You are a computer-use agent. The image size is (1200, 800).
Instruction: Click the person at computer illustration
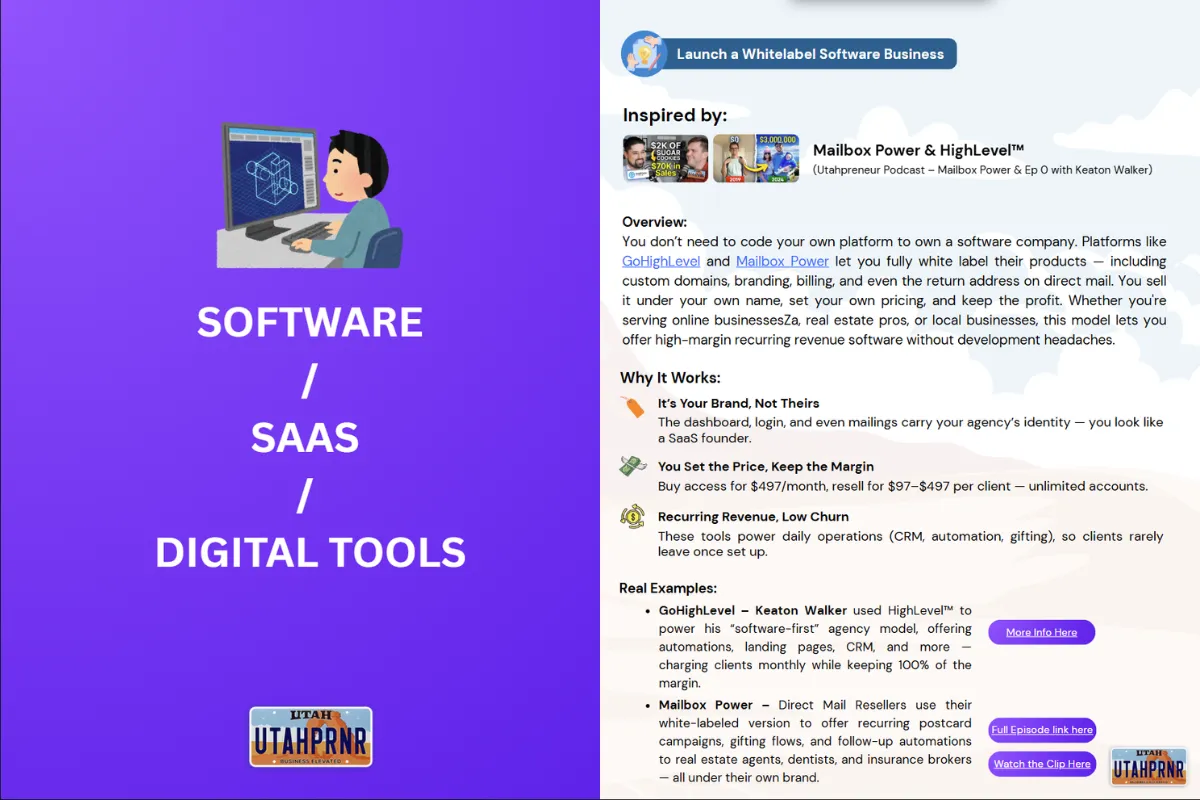tap(310, 194)
